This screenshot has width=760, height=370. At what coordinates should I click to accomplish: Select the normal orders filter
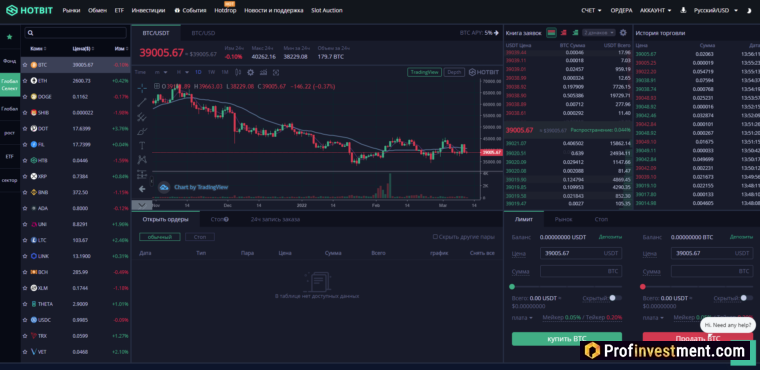(x=159, y=237)
